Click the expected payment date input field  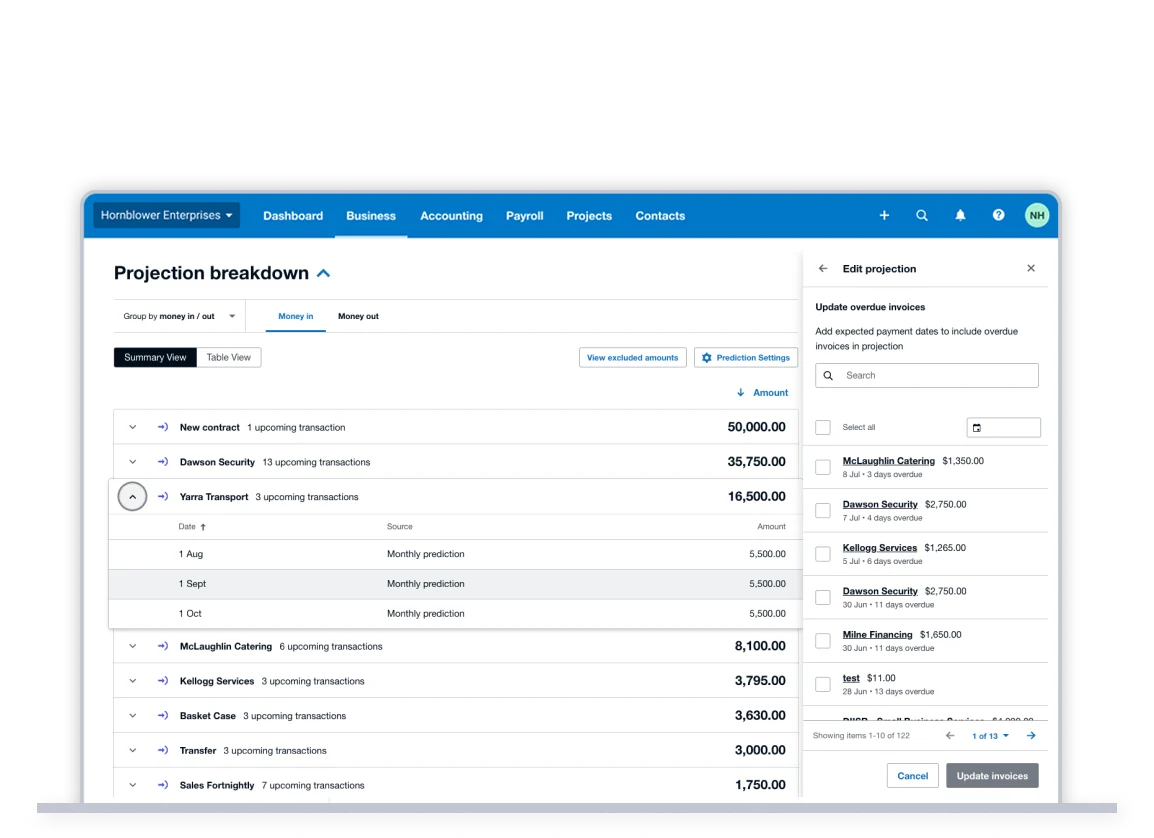pyautogui.click(x=1003, y=427)
